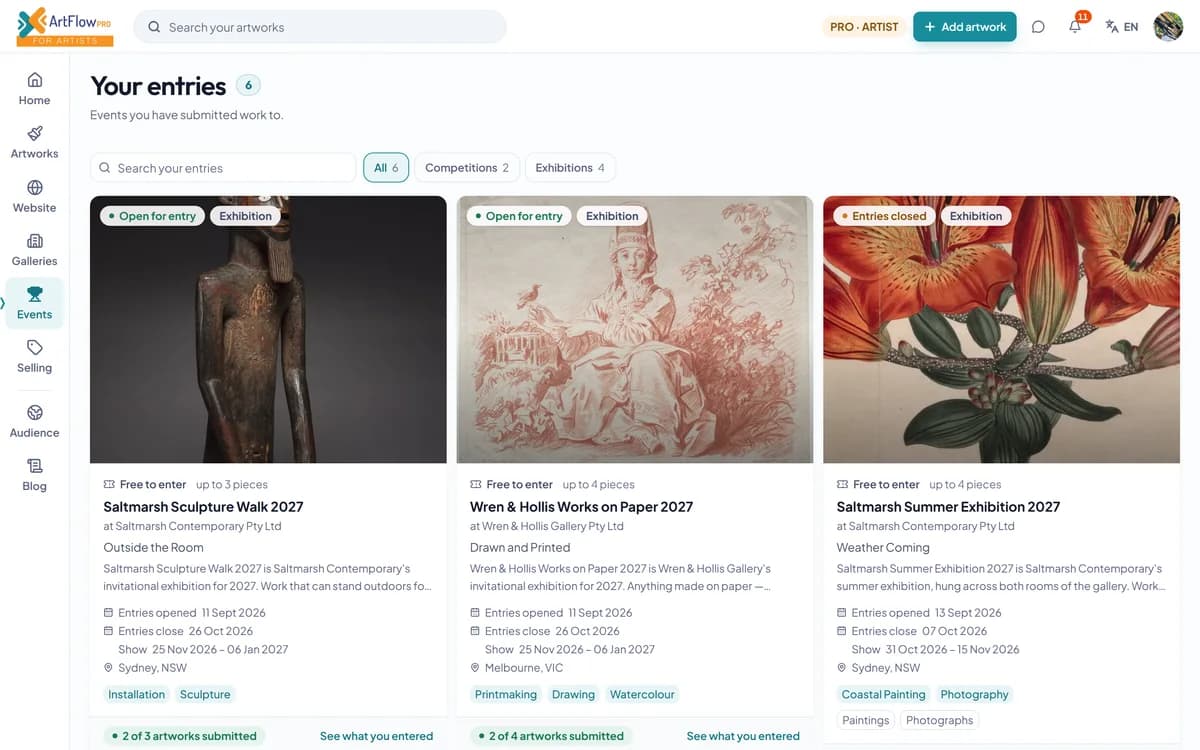Screen dimensions: 1200x750
Task: Click the Drawing tag
Action: (573, 695)
